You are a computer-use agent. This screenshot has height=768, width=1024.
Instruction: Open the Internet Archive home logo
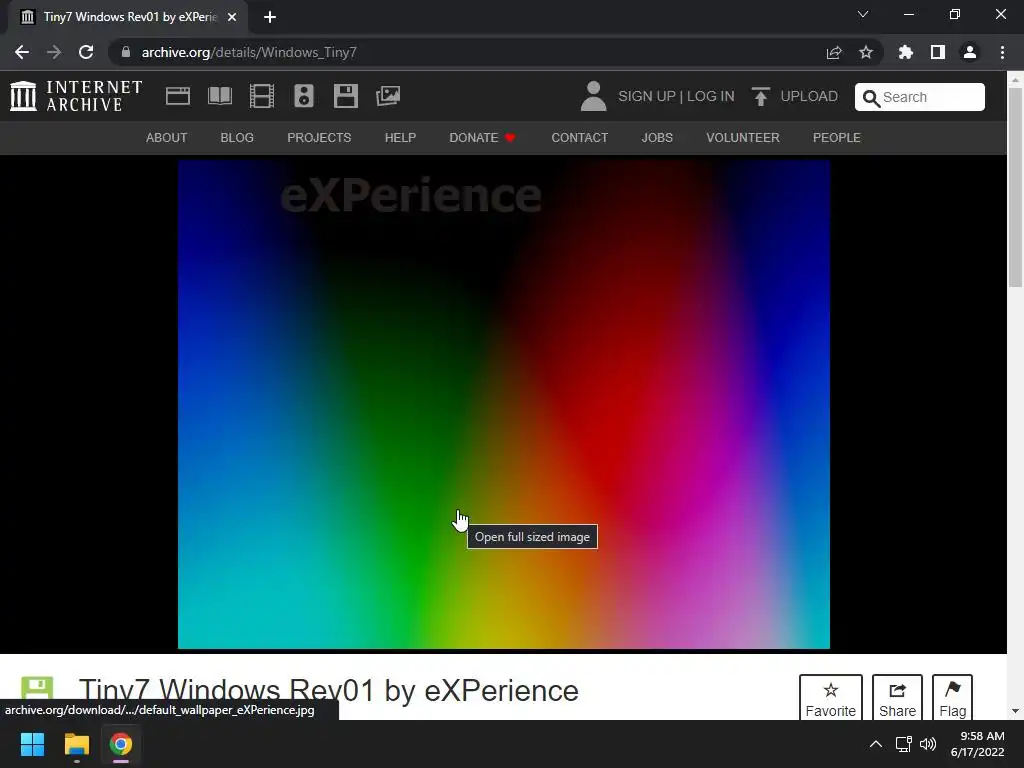[76, 96]
